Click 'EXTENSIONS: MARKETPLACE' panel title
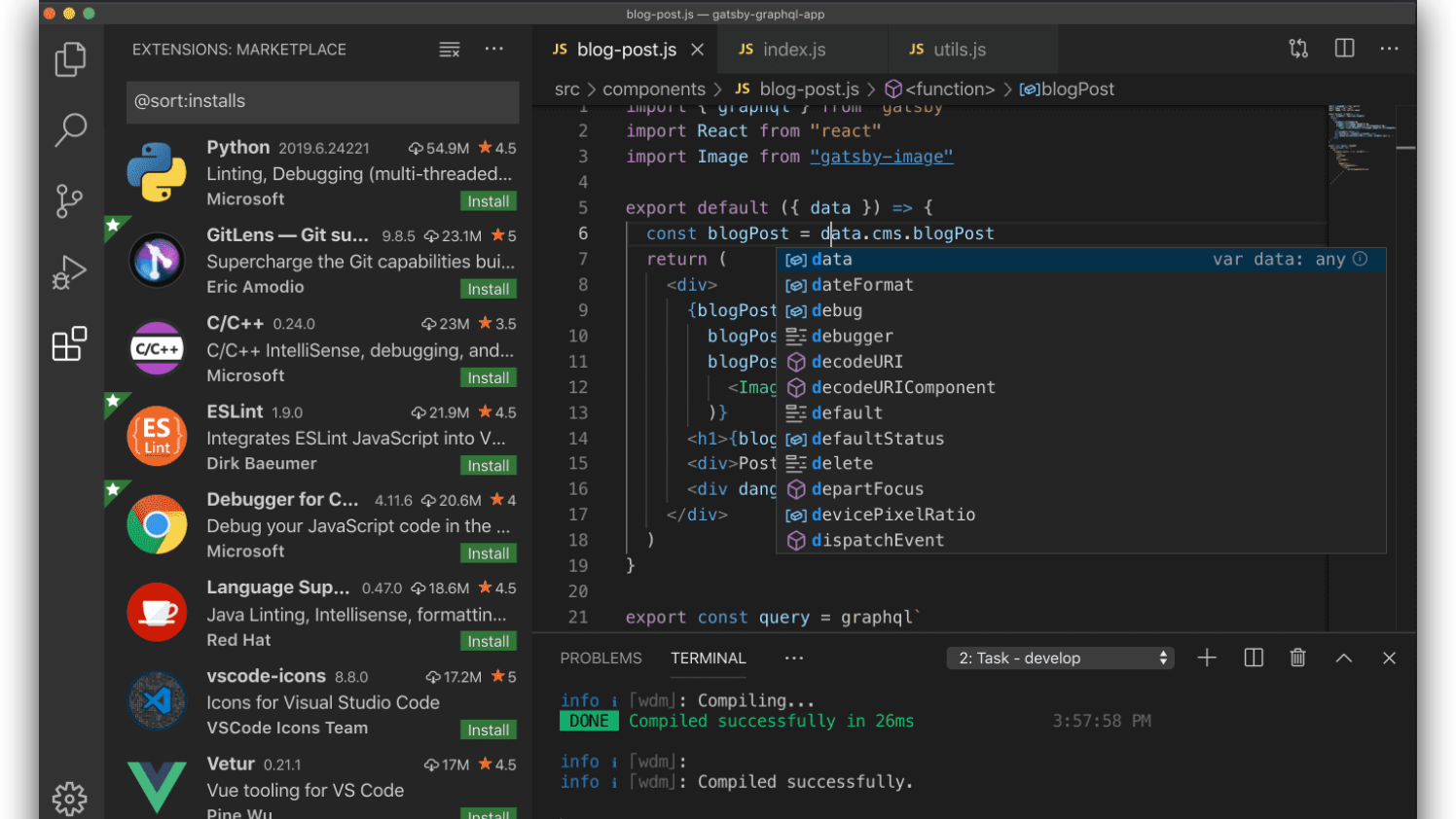This screenshot has height=819, width=1456. pos(239,50)
